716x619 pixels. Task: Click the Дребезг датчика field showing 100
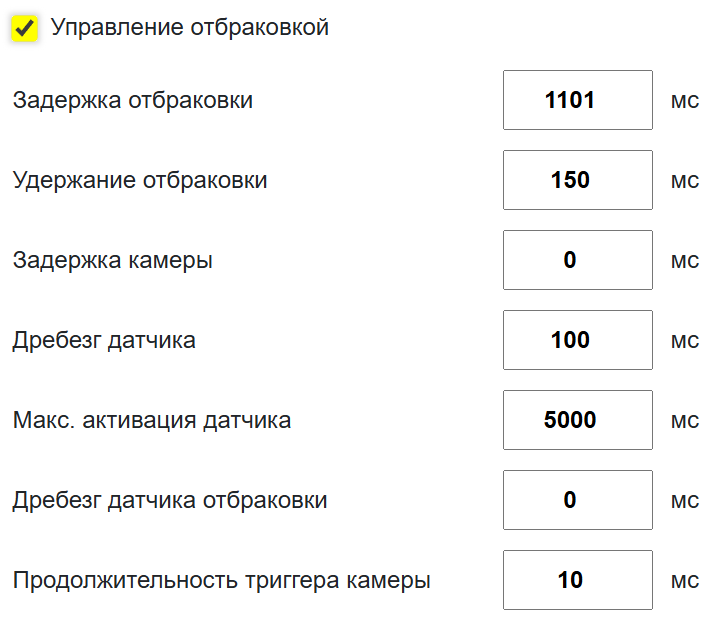pyautogui.click(x=577, y=340)
